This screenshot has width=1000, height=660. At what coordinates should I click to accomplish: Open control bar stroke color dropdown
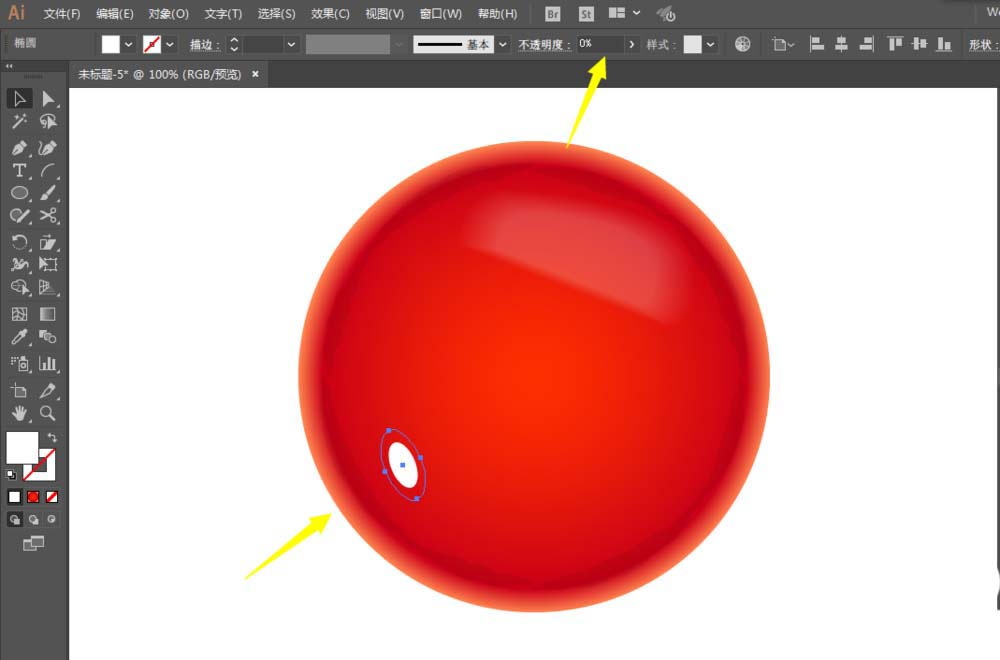170,44
